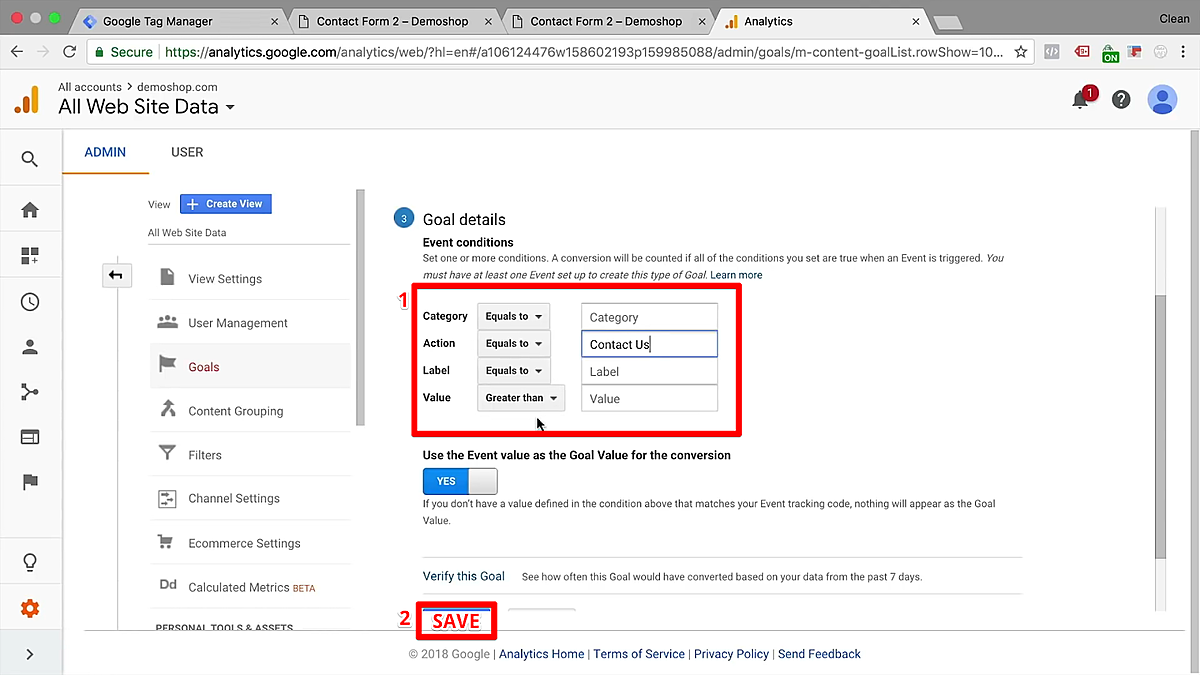This screenshot has width=1200, height=675.
Task: Close the Analytics browser tab
Action: click(915, 21)
